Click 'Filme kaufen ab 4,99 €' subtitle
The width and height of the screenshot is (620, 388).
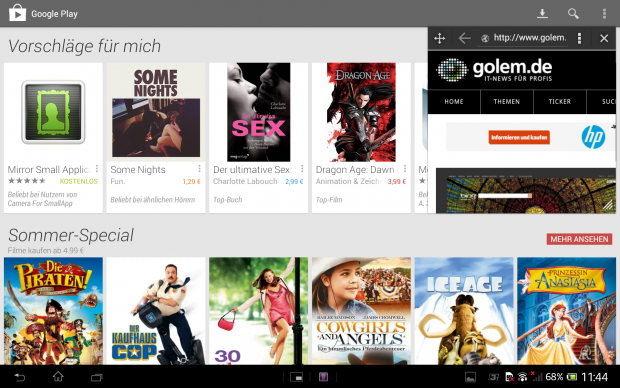point(46,250)
